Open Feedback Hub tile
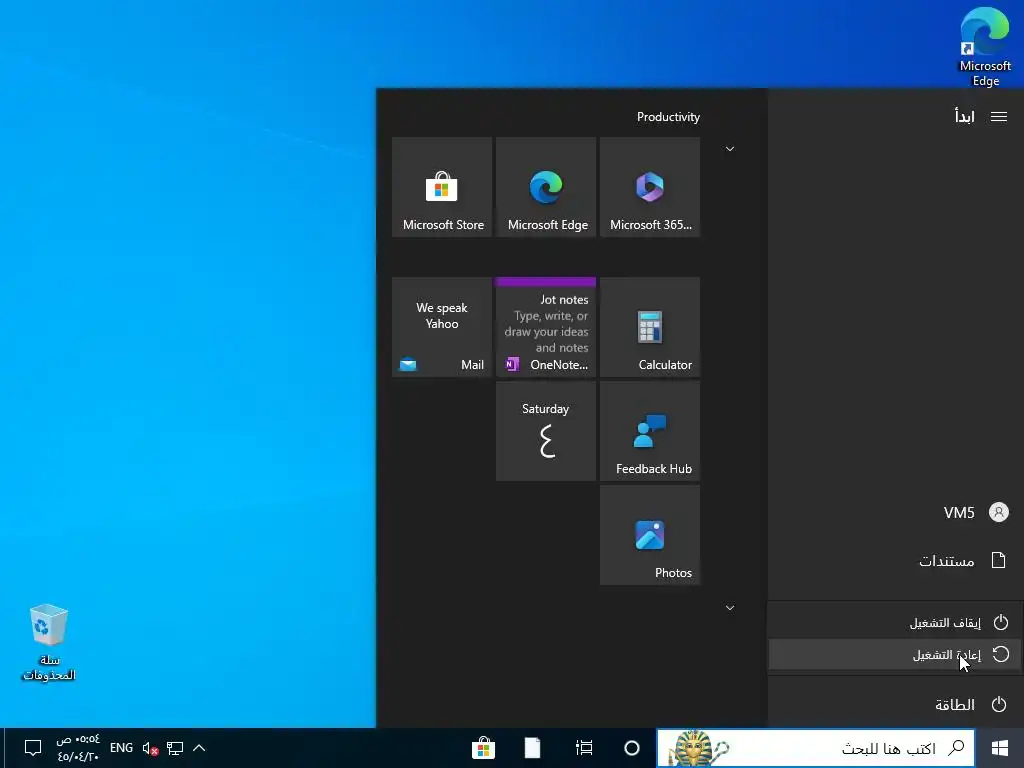This screenshot has height=768, width=1024. (x=650, y=431)
